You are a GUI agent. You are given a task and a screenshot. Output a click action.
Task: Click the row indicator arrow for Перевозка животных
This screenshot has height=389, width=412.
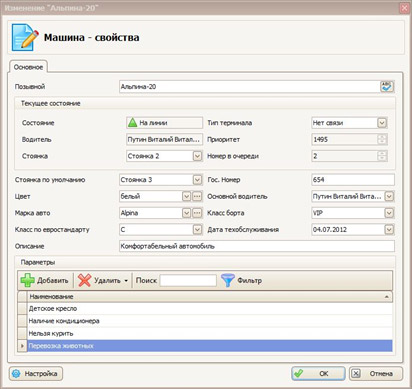[22, 346]
